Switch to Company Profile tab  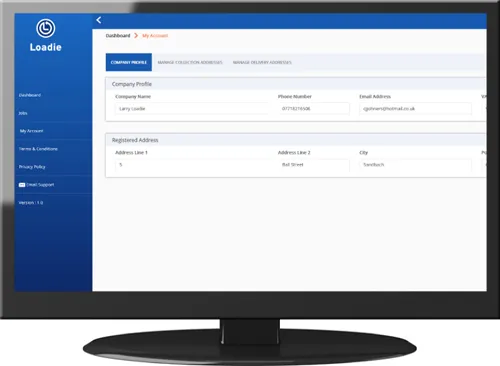(129, 62)
